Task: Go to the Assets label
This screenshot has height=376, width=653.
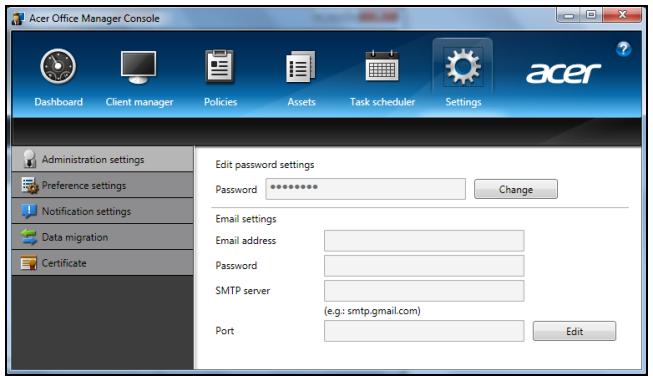Action: point(301,102)
